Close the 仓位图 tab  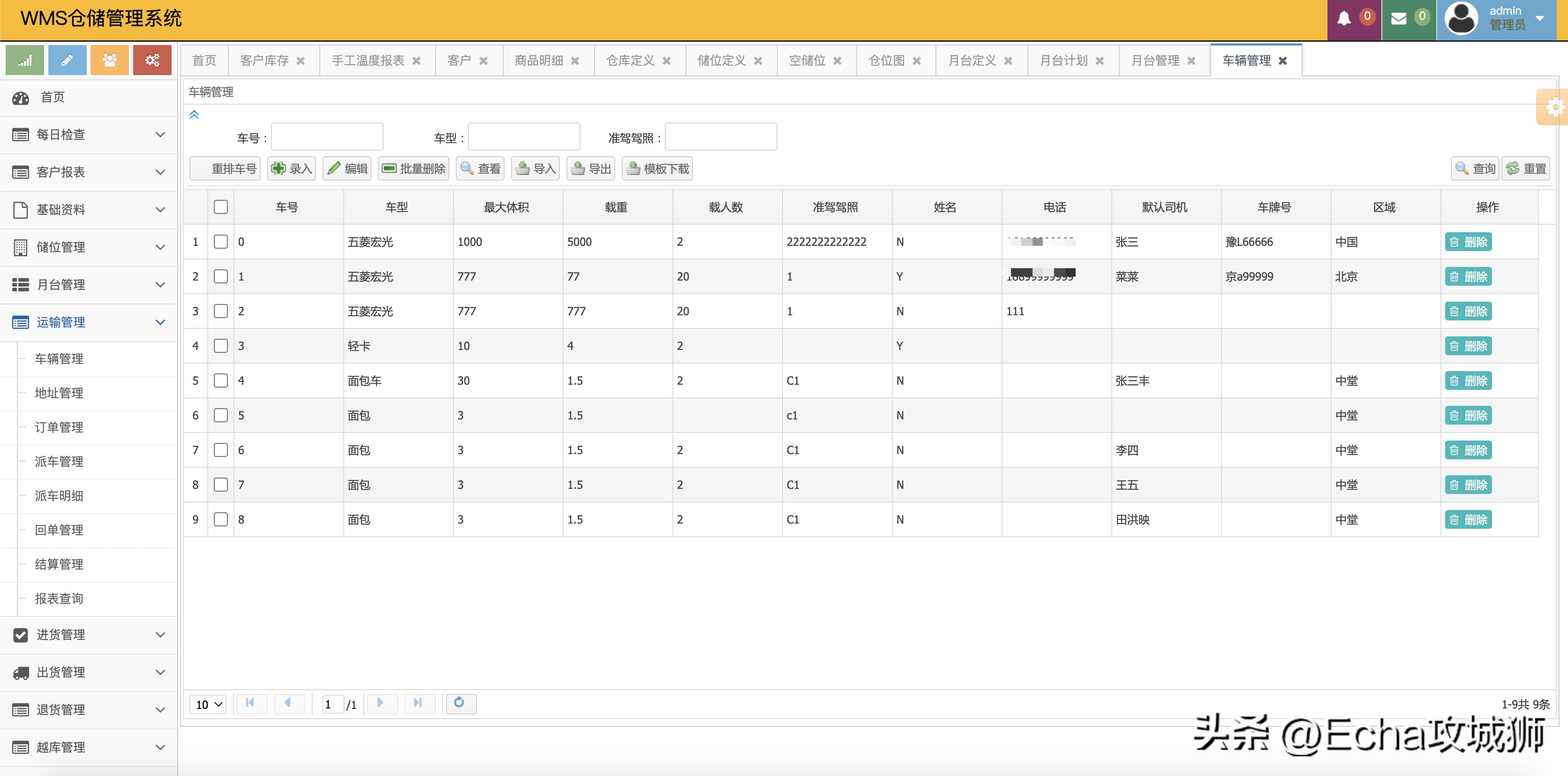(917, 61)
